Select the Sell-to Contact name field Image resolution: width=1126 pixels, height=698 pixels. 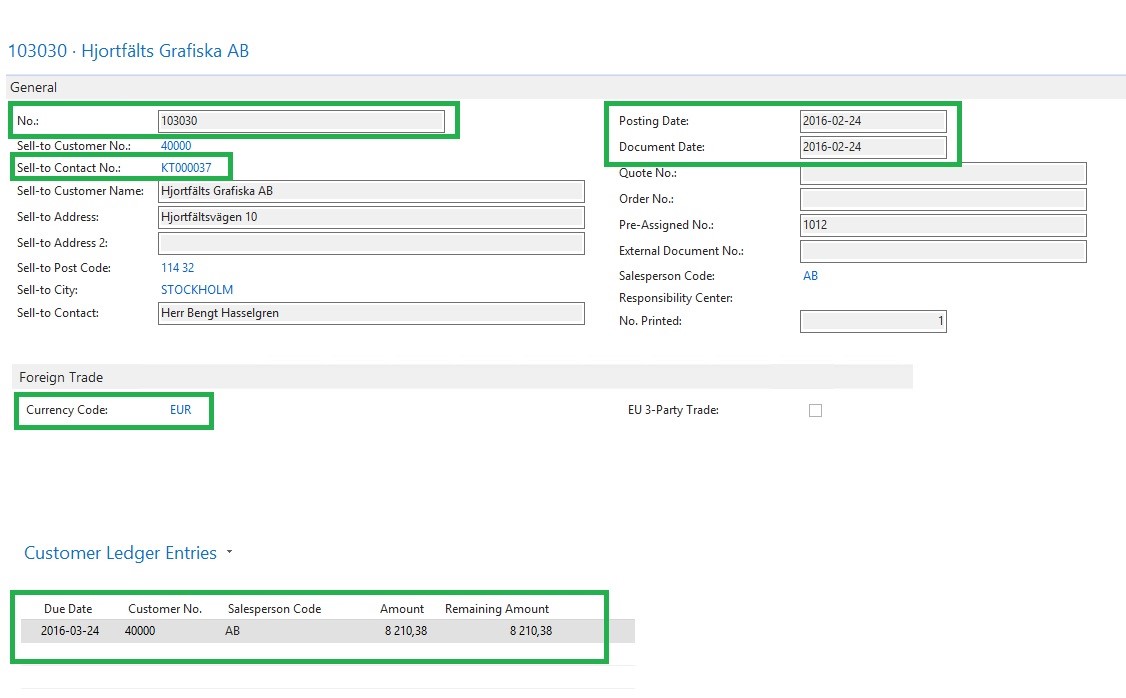point(370,313)
